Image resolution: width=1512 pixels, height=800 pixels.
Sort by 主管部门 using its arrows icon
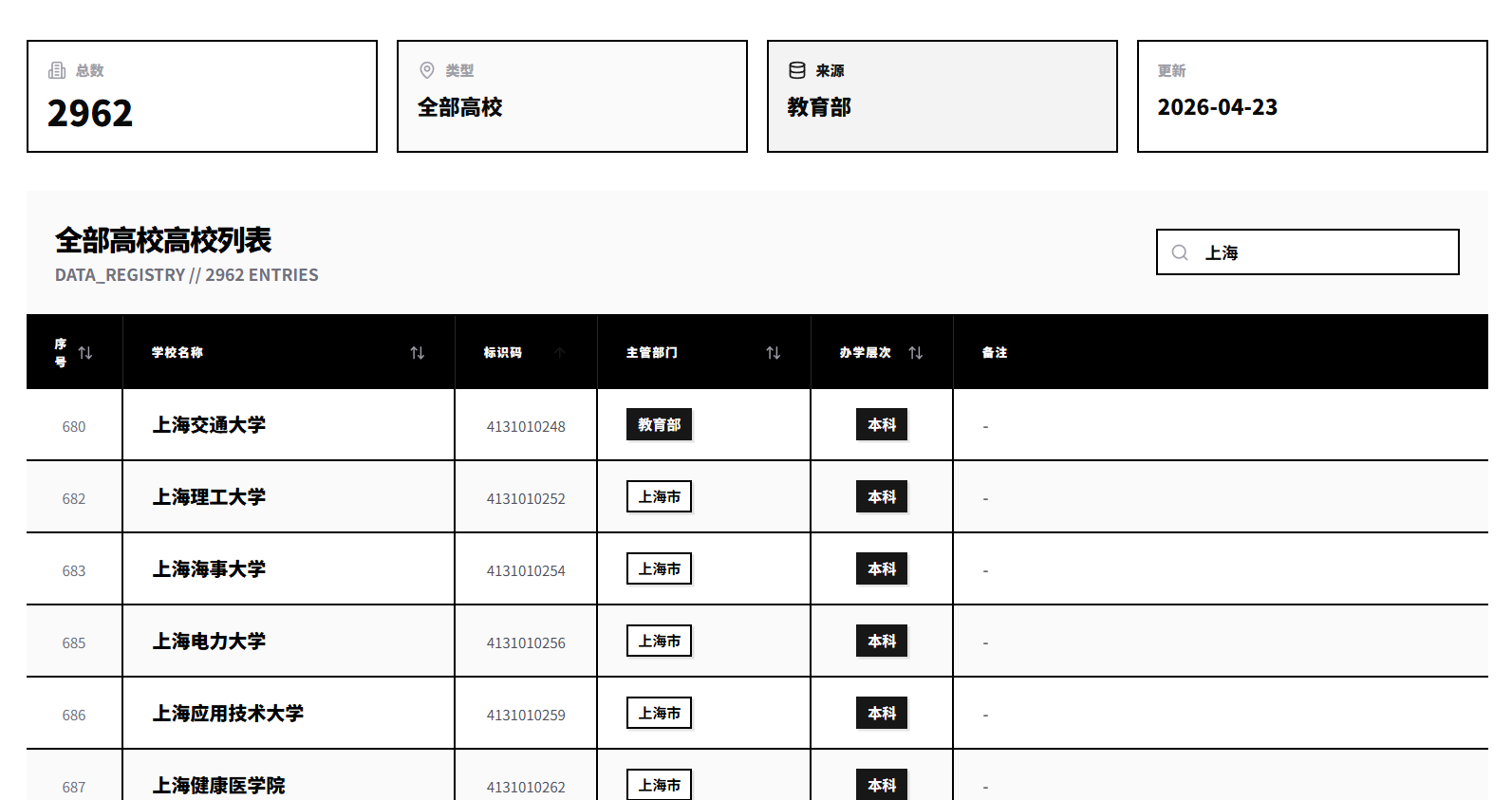click(773, 353)
